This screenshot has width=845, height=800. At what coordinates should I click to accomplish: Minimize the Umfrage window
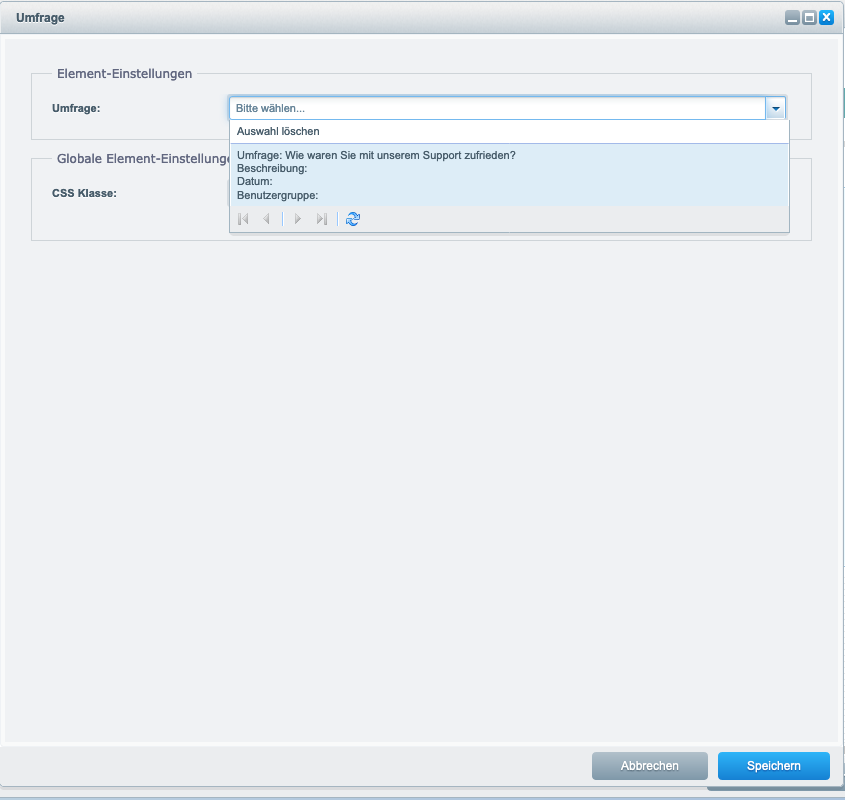pyautogui.click(x=792, y=18)
